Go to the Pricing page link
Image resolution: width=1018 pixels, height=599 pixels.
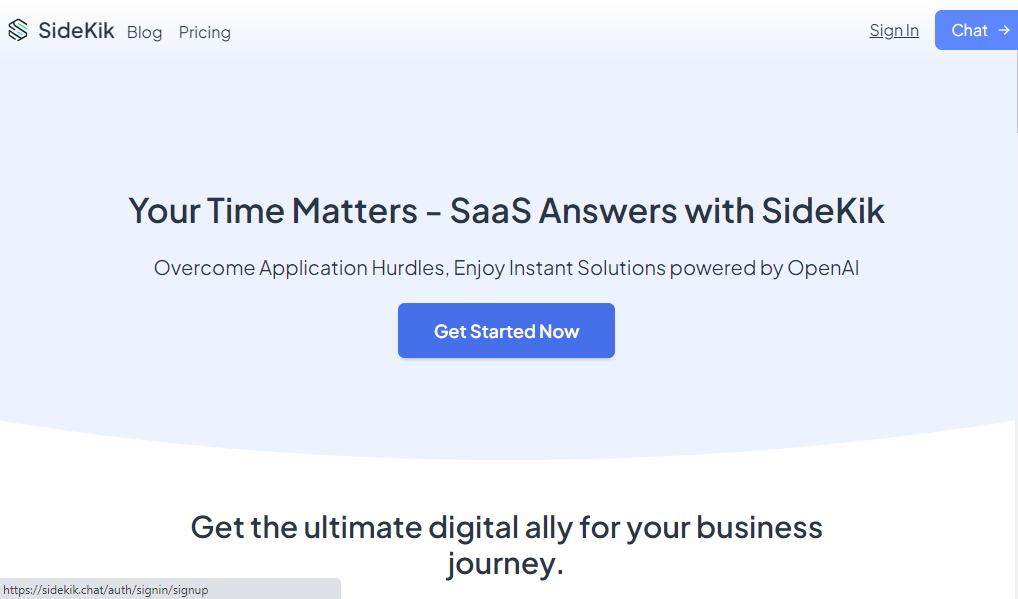[x=205, y=32]
